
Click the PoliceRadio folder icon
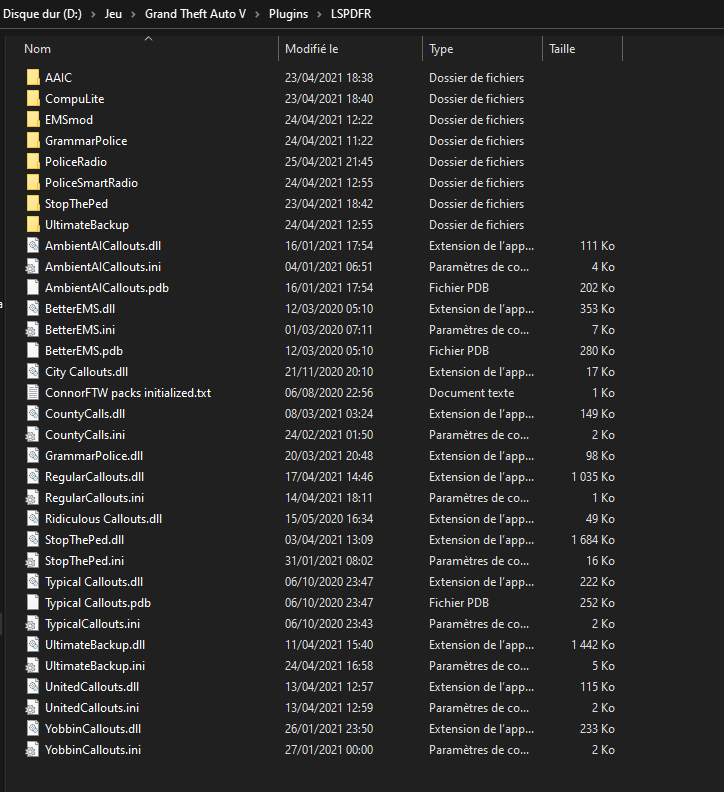pyautogui.click(x=33, y=162)
